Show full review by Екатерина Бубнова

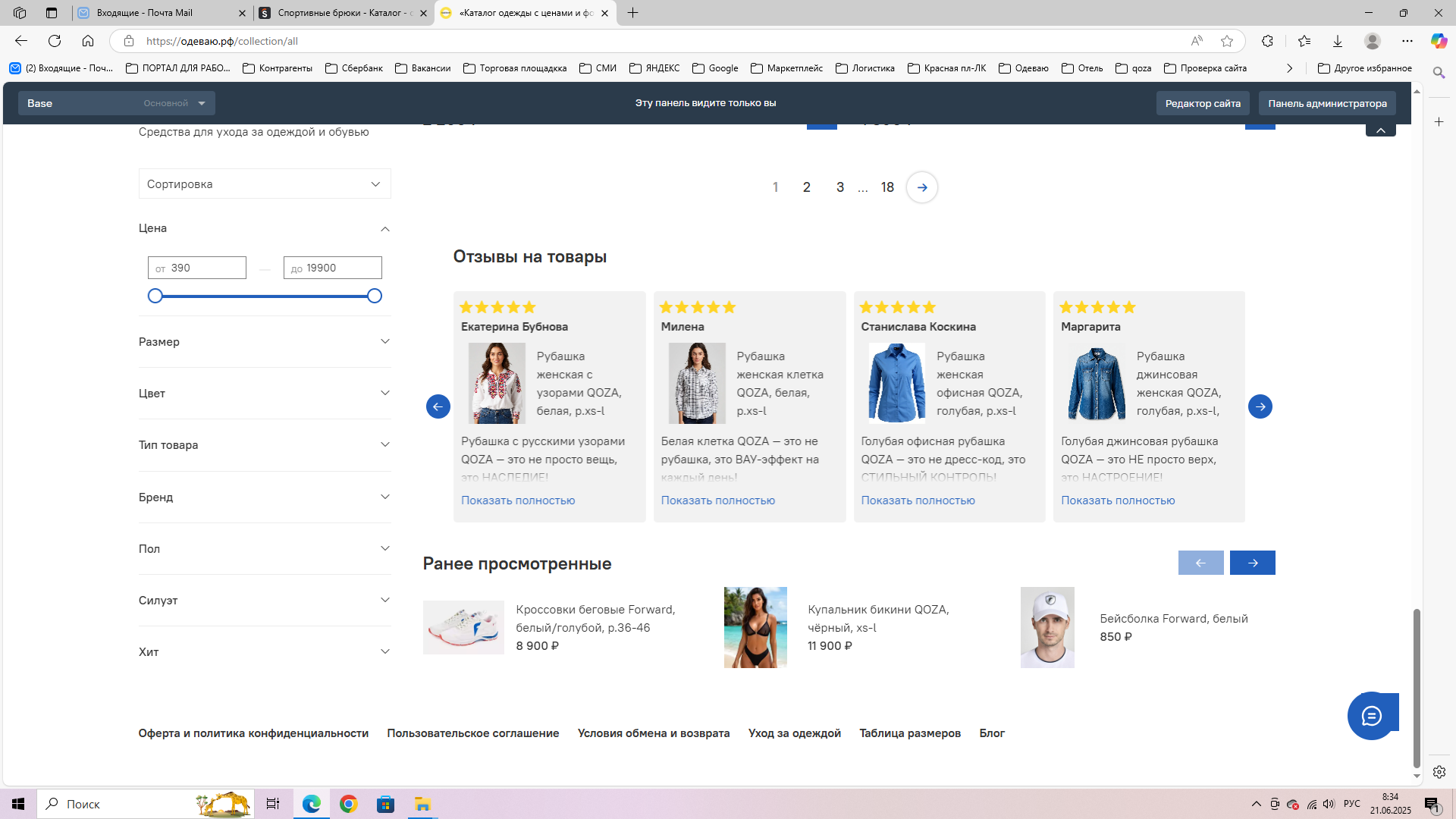(518, 500)
